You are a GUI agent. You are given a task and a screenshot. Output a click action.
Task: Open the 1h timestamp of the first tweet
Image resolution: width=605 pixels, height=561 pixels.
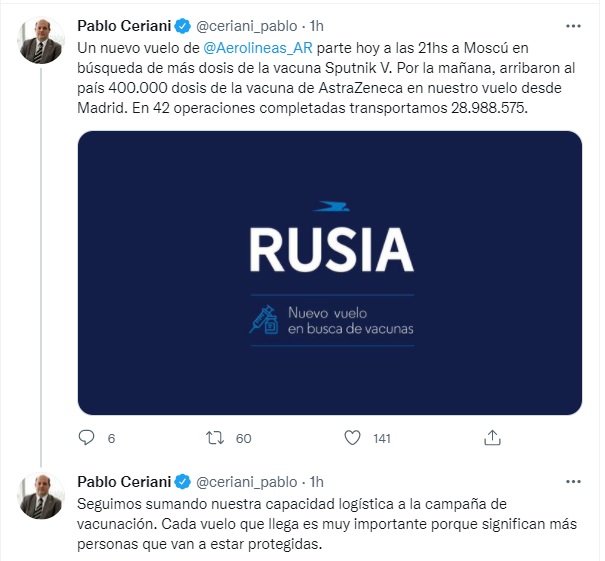pyautogui.click(x=316, y=26)
